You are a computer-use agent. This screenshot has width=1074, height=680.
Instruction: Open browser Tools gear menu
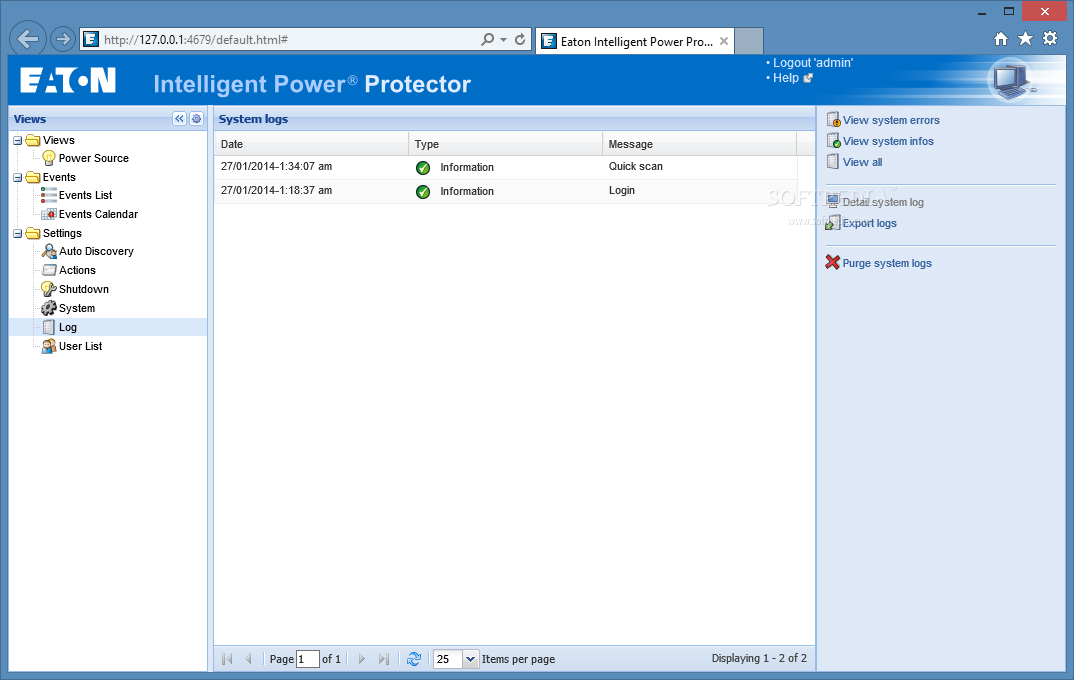click(x=1050, y=39)
